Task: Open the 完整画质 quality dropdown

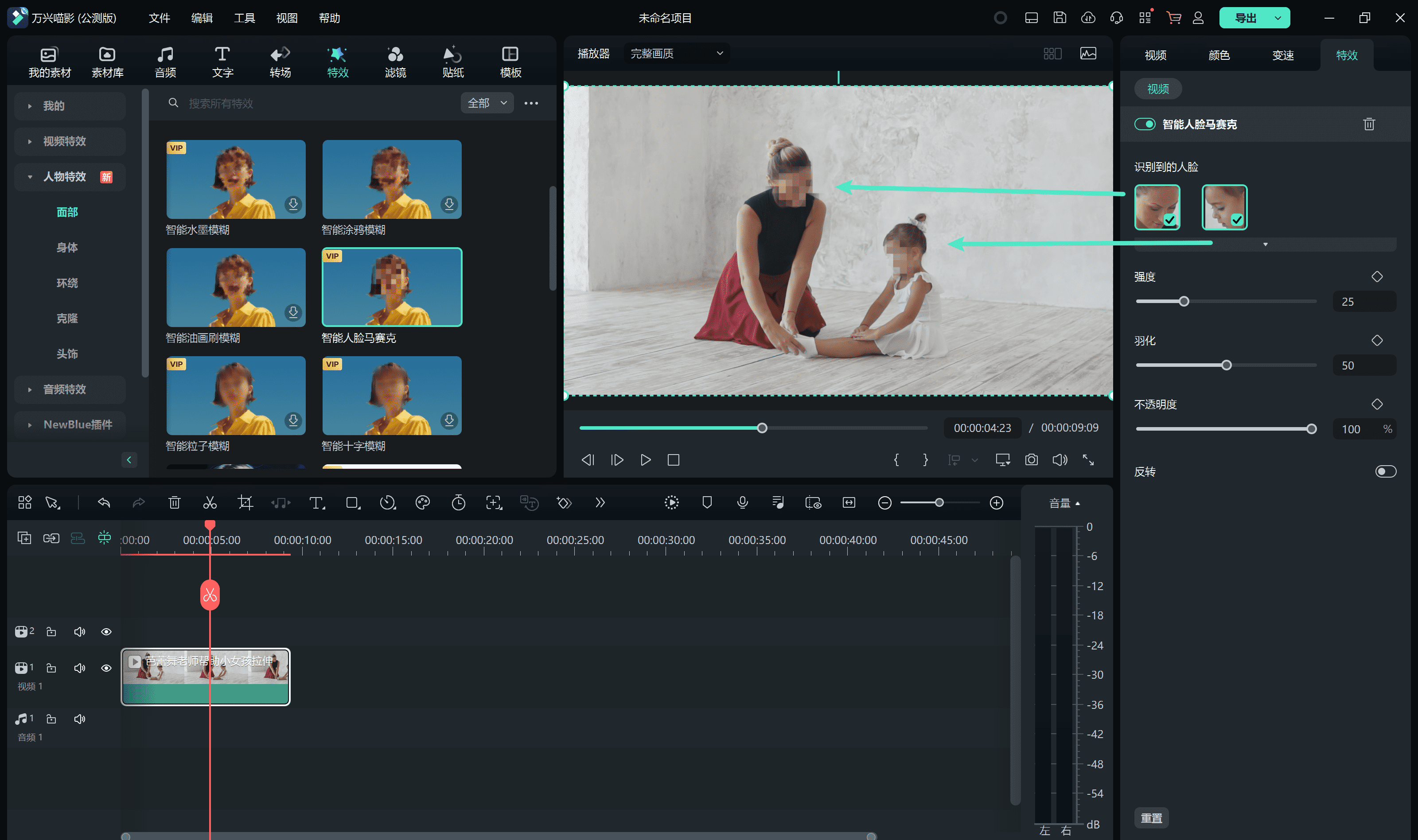Action: (x=677, y=53)
